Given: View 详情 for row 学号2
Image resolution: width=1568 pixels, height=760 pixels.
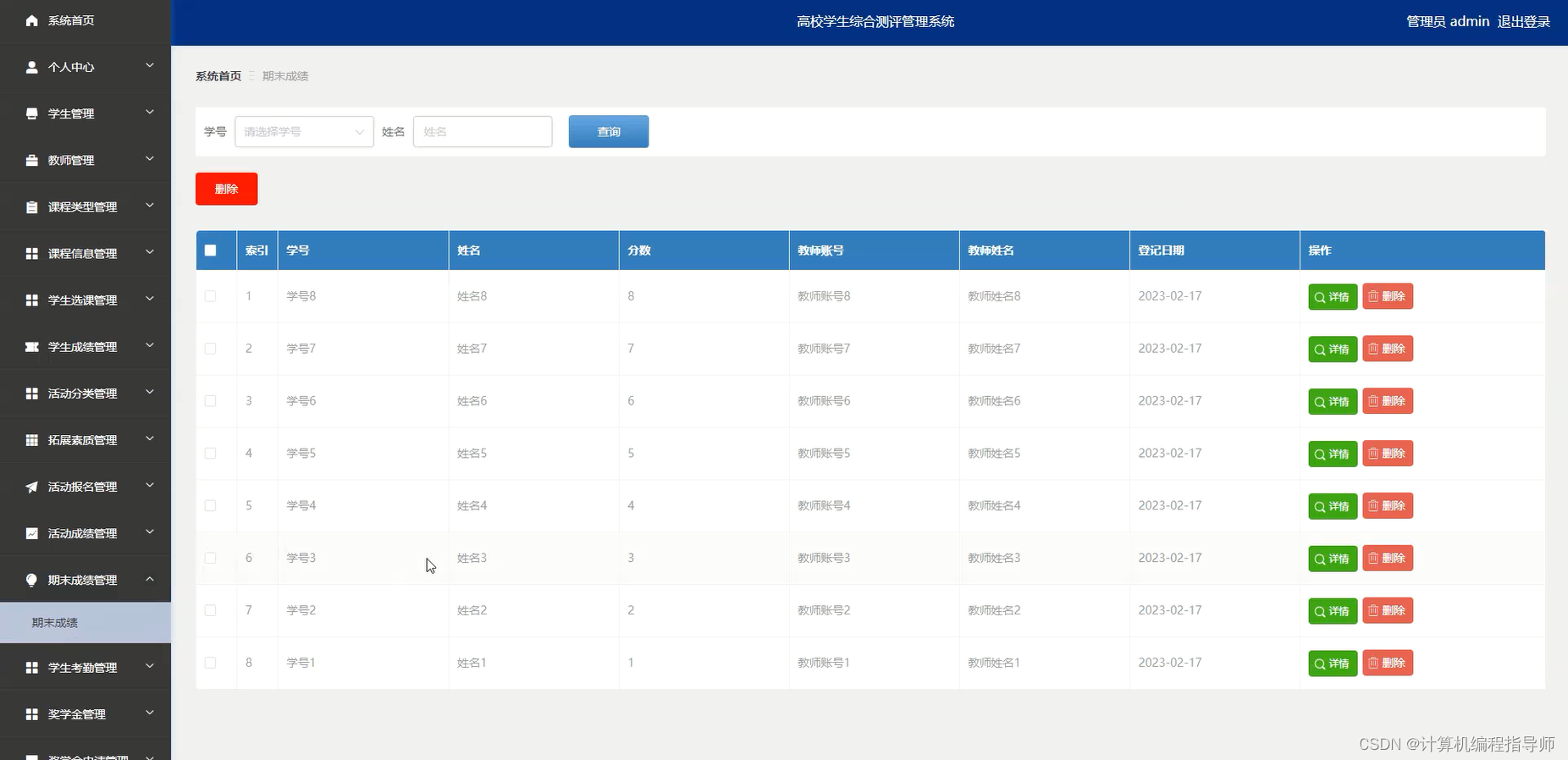Looking at the screenshot, I should [1333, 611].
